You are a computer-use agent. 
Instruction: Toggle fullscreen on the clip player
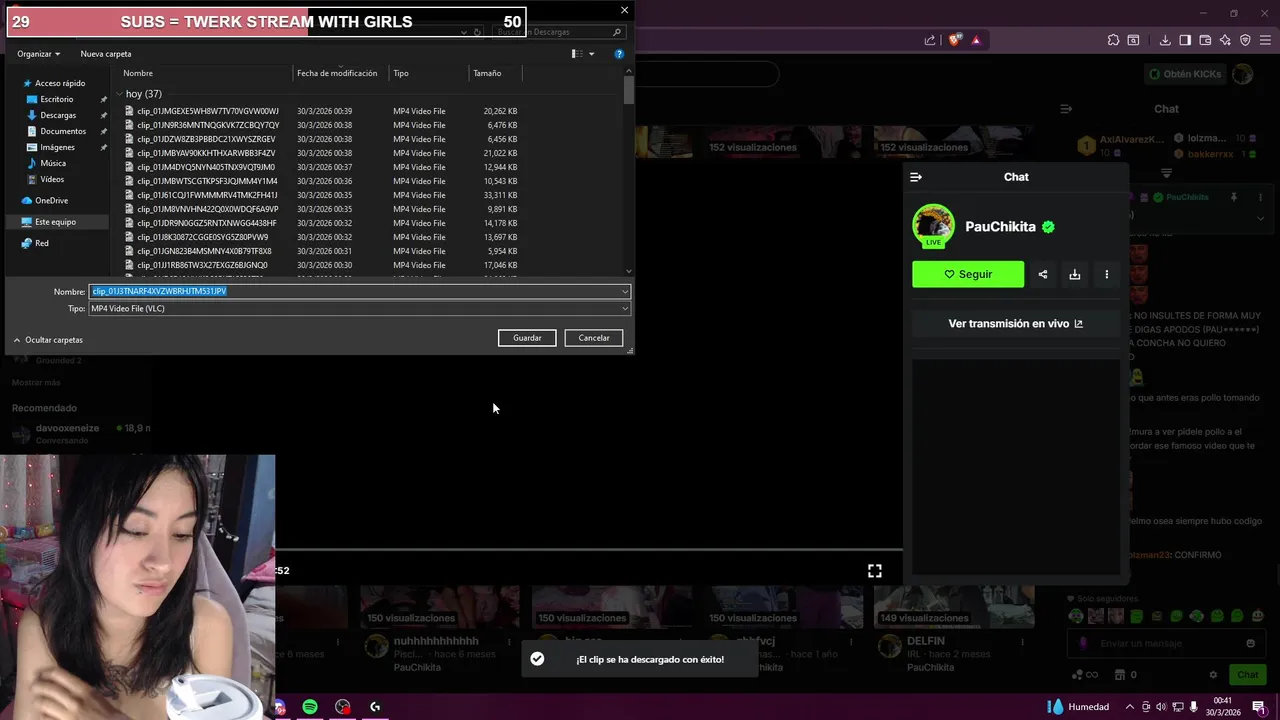(x=875, y=571)
